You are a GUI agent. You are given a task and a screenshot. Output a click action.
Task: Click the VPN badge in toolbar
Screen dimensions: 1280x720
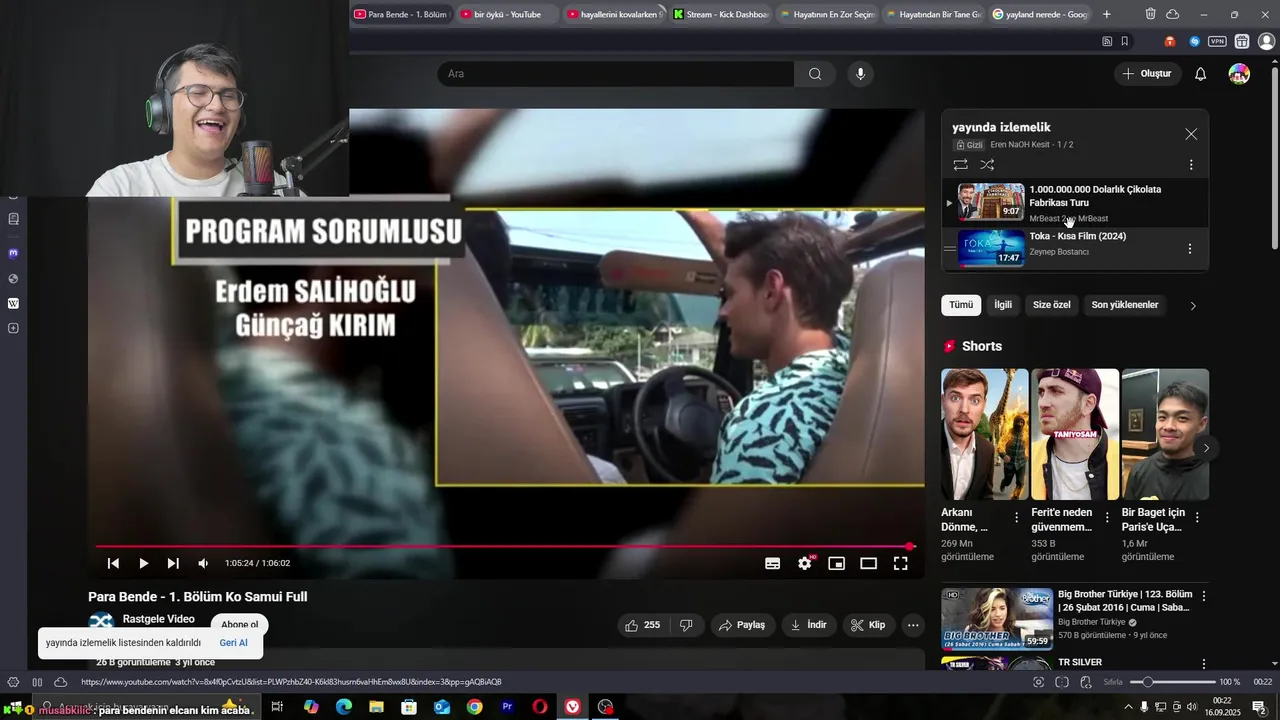pos(1217,41)
